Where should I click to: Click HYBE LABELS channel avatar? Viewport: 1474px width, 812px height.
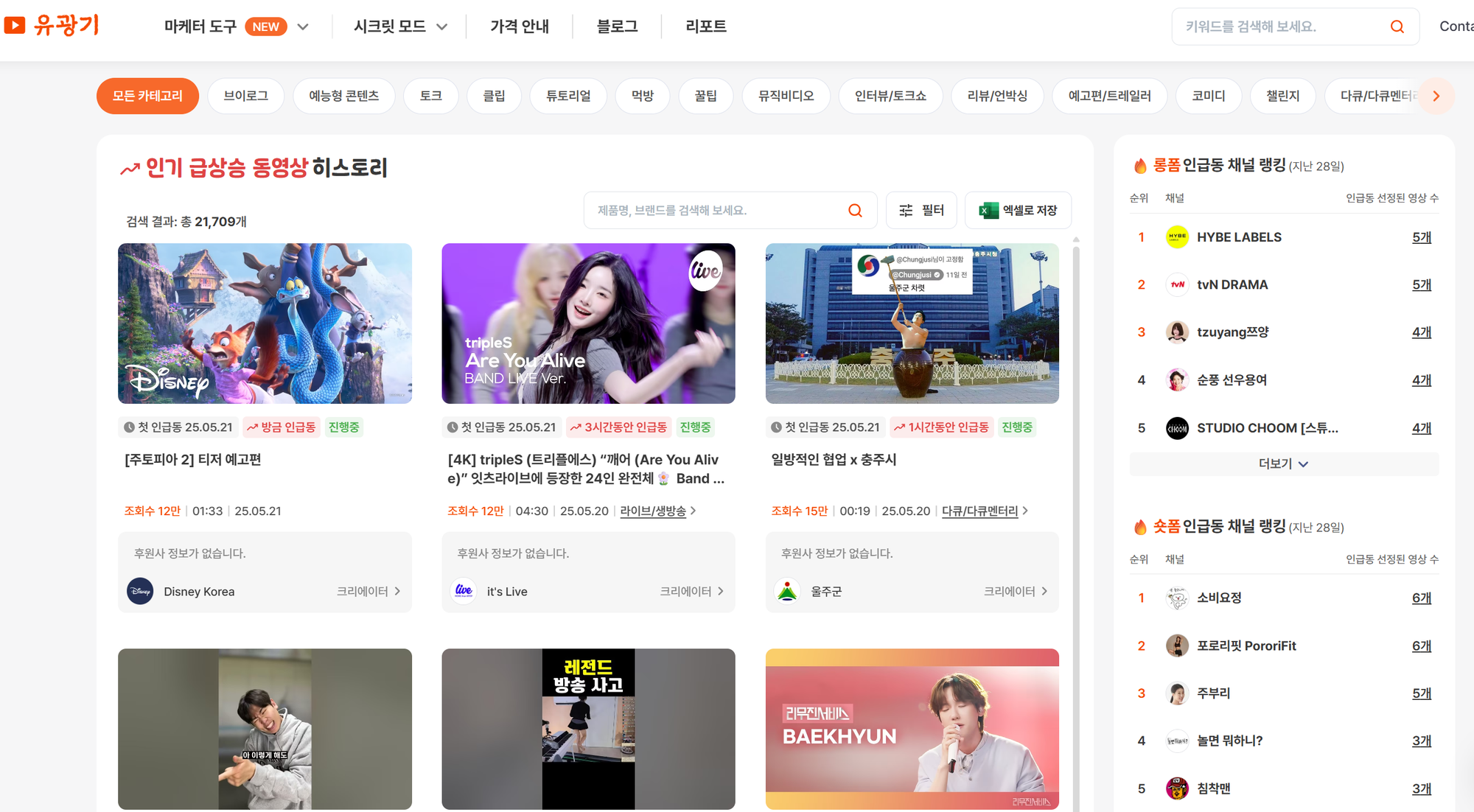point(1177,237)
